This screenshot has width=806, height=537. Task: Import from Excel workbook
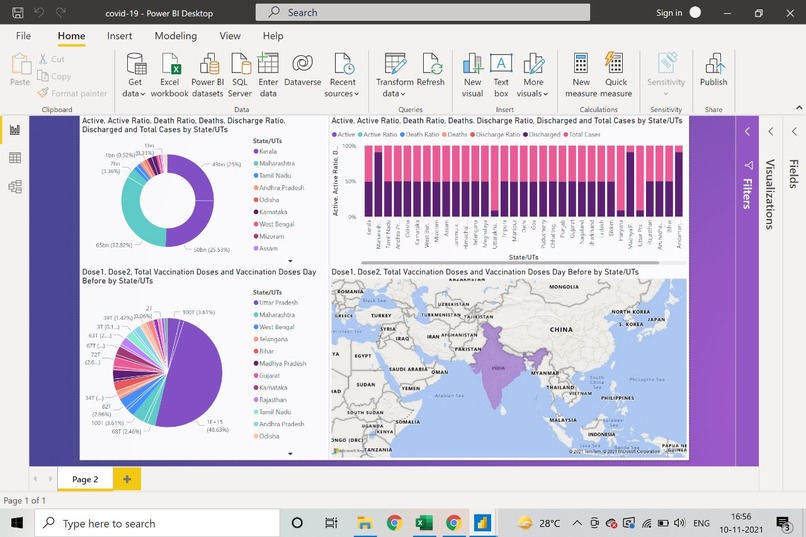coord(169,75)
